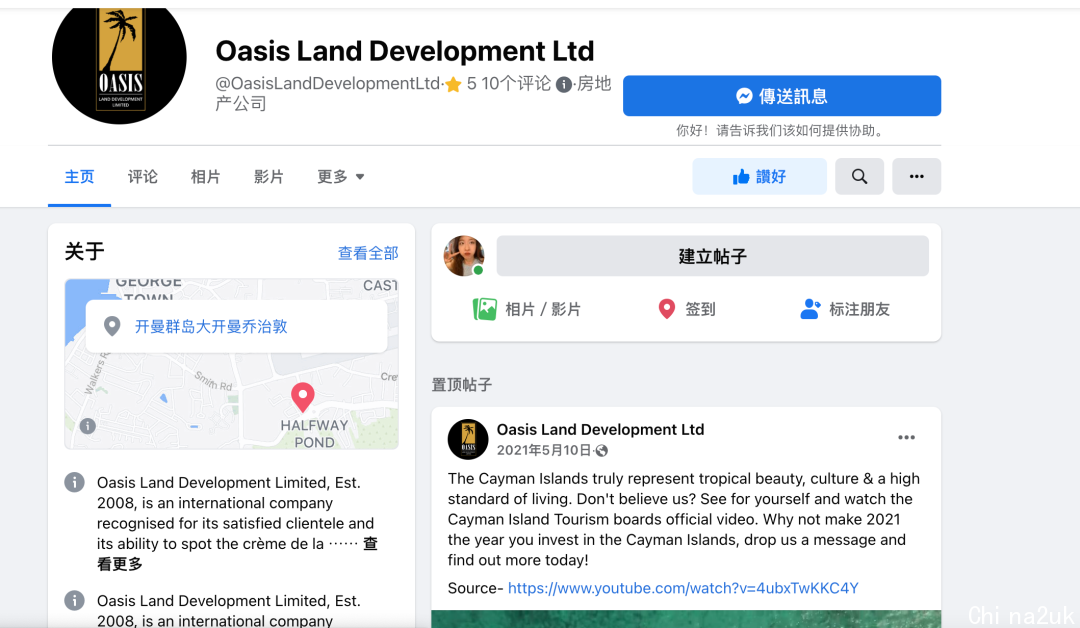Click the second description info icon

(74, 600)
